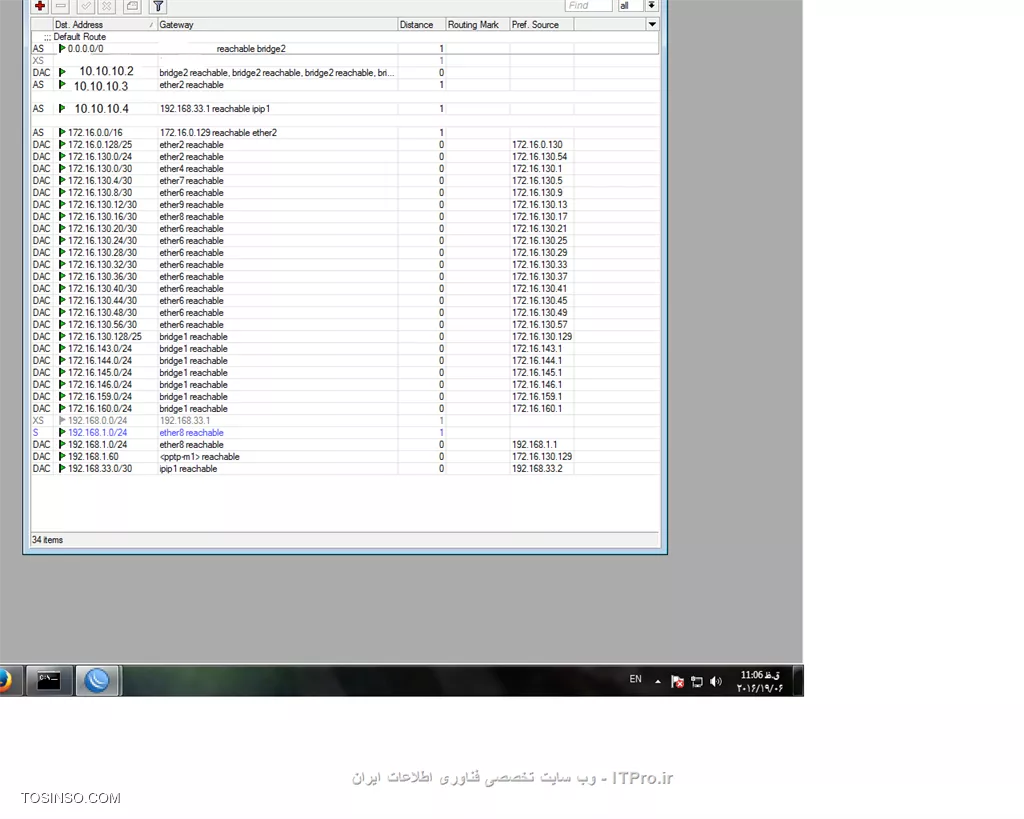
Task: Select the 172.16.130.16/30 route row
Action: pos(345,216)
